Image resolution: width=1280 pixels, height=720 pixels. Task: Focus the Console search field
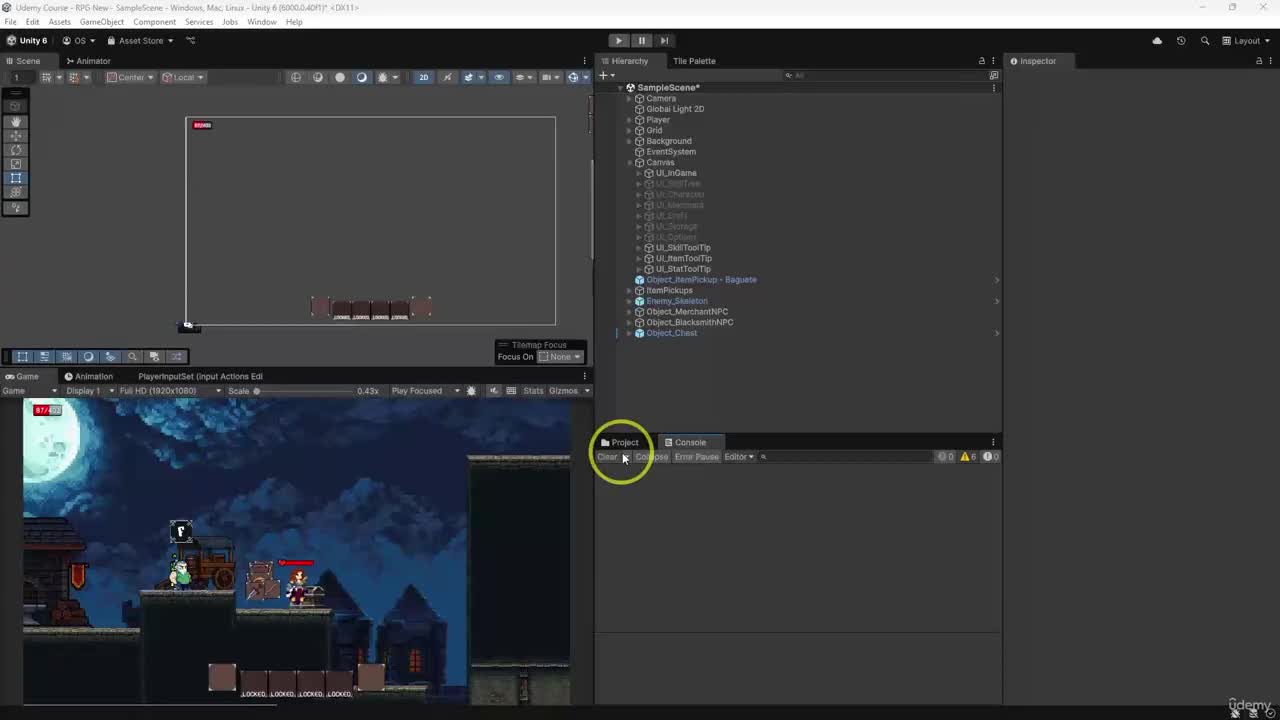(x=845, y=457)
